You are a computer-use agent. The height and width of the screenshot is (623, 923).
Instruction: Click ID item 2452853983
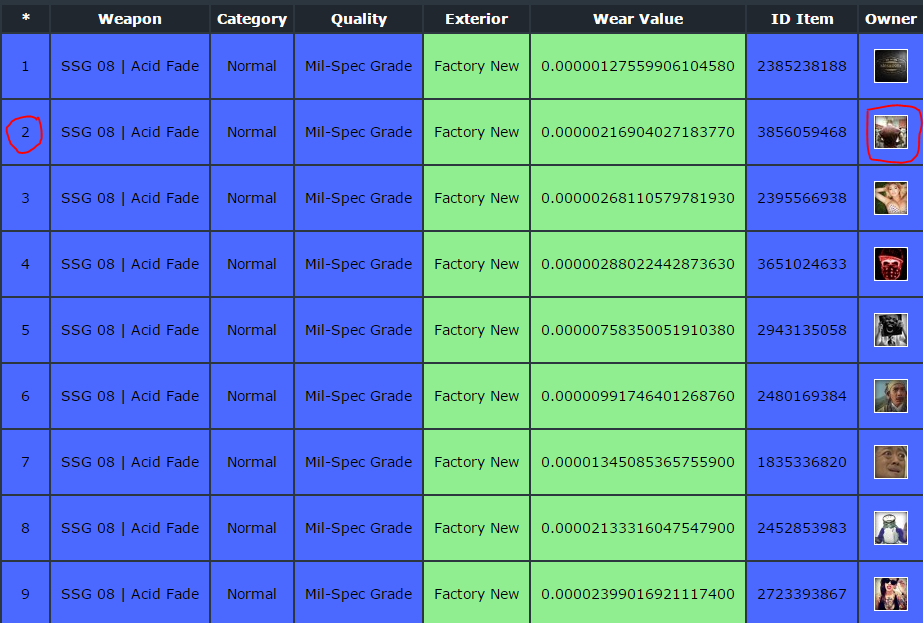(802, 528)
